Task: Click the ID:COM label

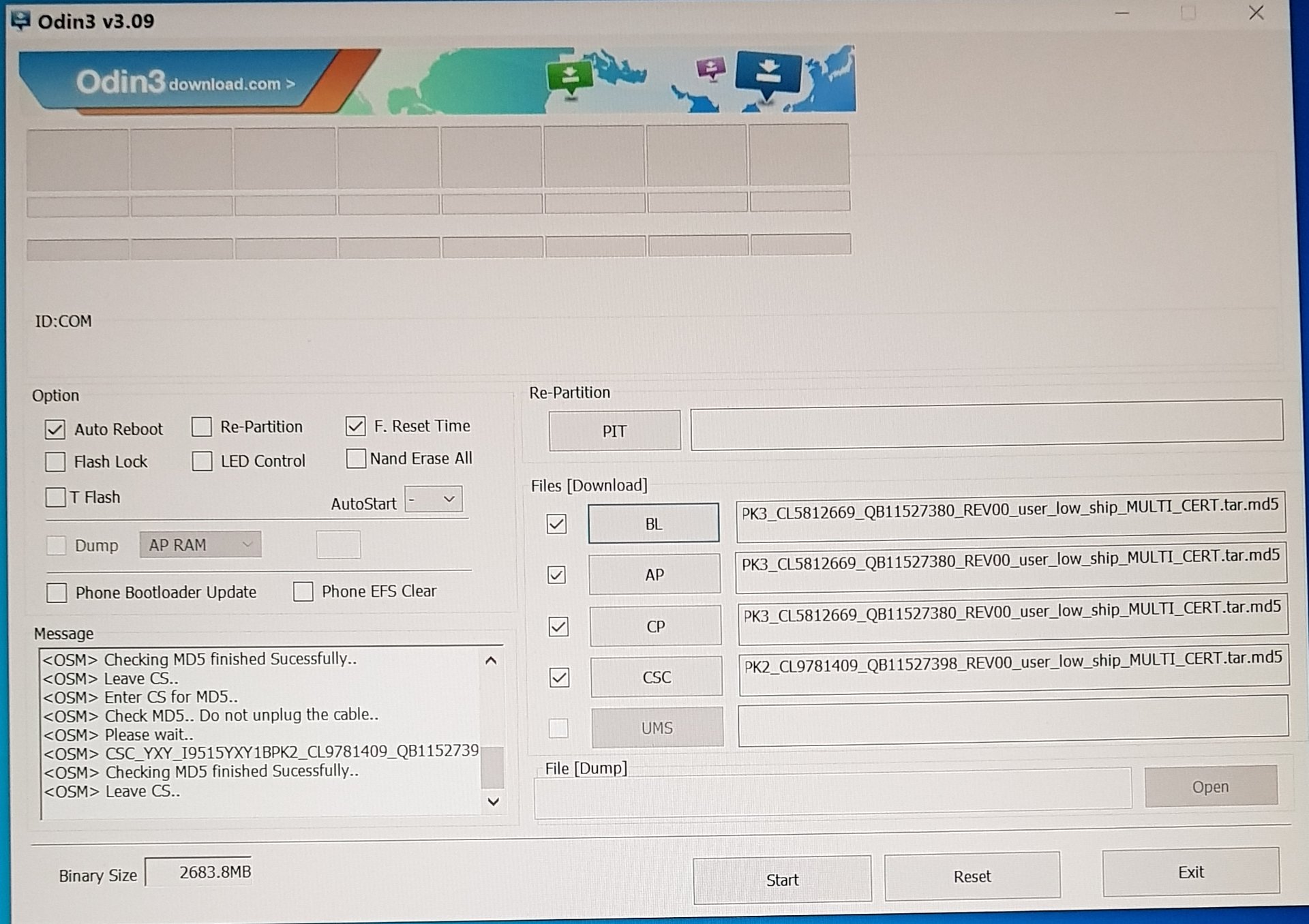Action: [x=63, y=321]
